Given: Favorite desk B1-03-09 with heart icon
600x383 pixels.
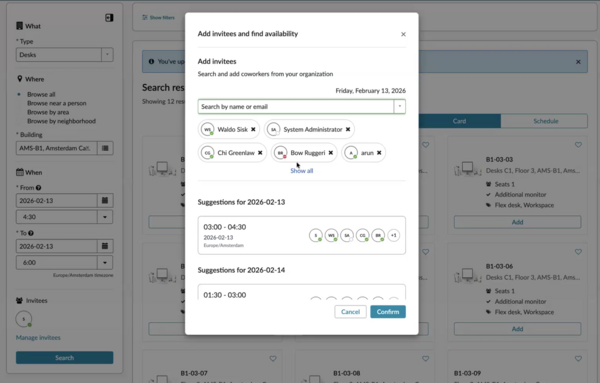Looking at the screenshot, I should point(578,359).
